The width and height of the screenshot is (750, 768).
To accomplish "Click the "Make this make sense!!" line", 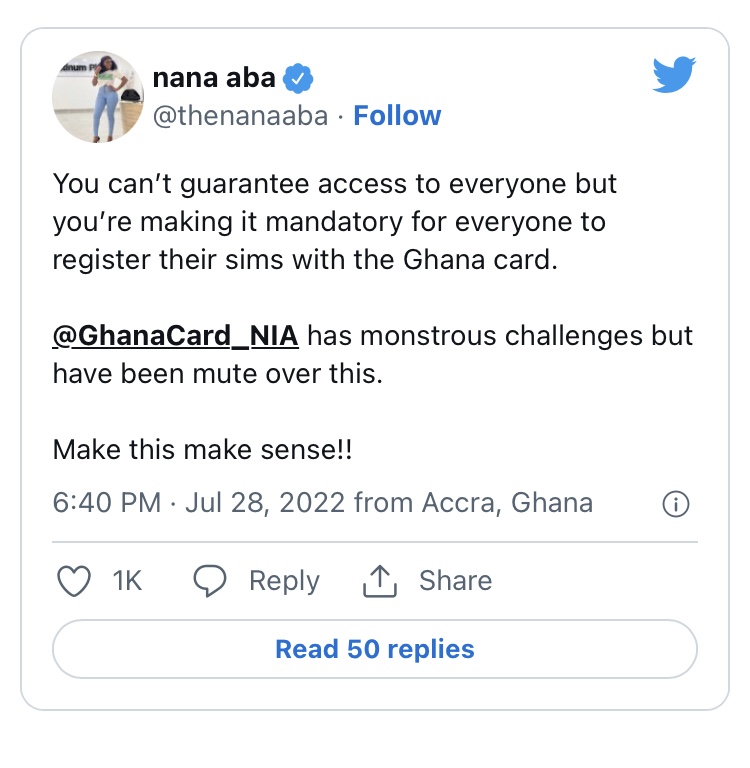I will (202, 450).
